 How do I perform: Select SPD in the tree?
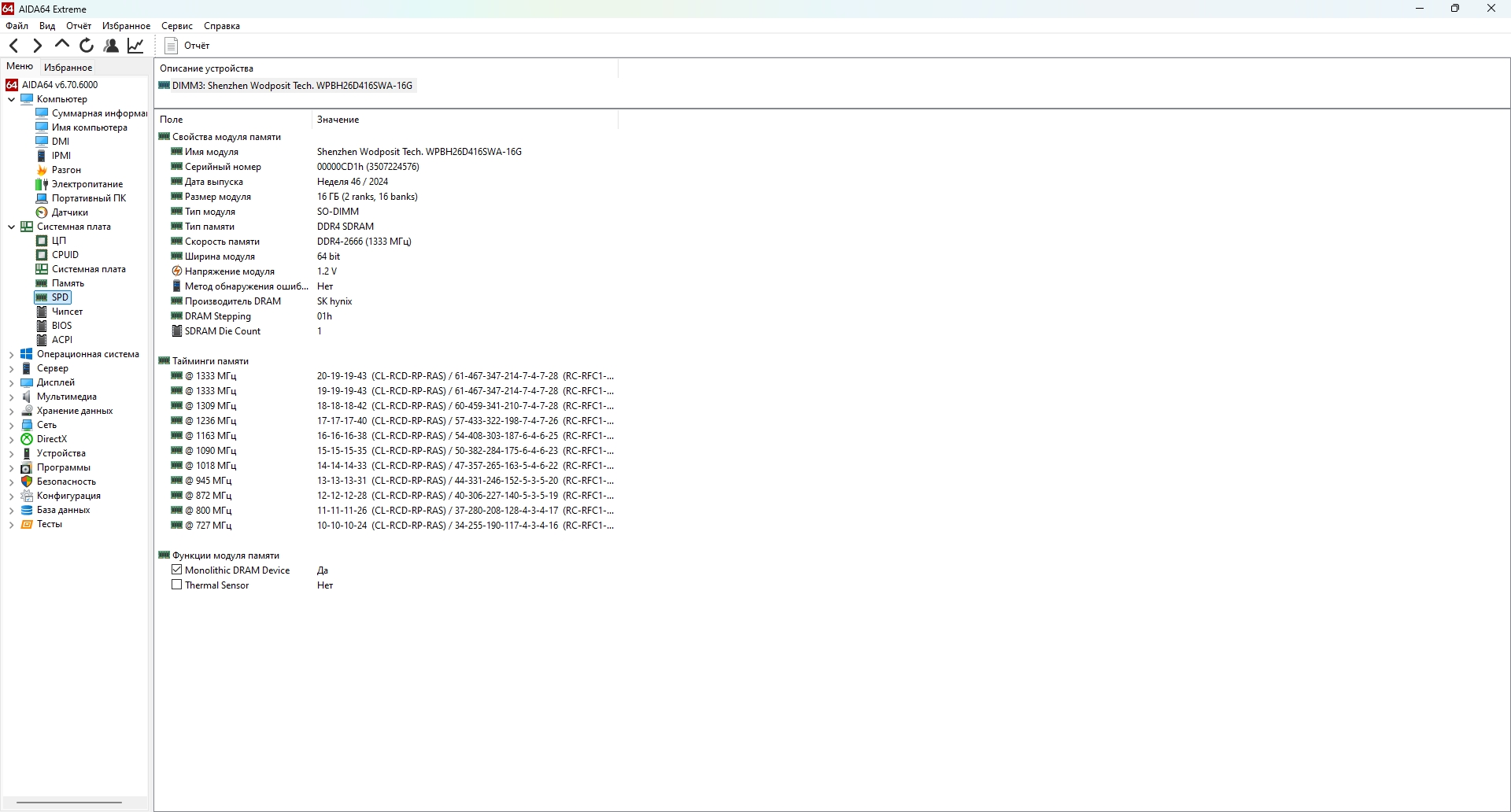point(53,297)
